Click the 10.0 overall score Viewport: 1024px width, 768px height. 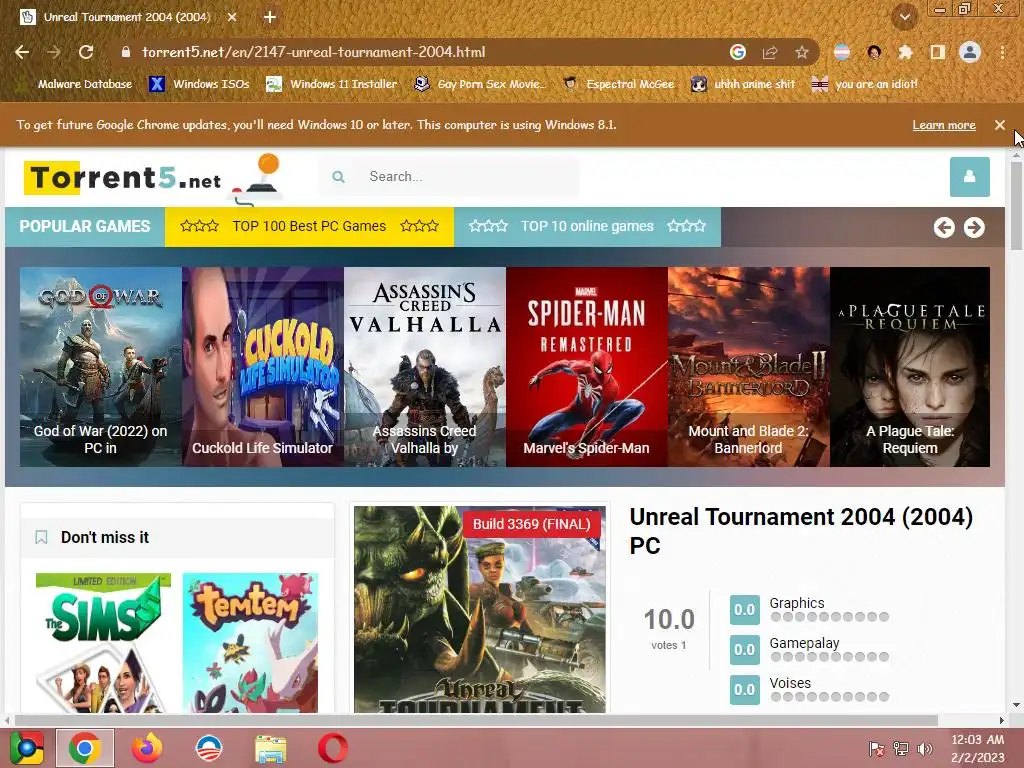(669, 619)
